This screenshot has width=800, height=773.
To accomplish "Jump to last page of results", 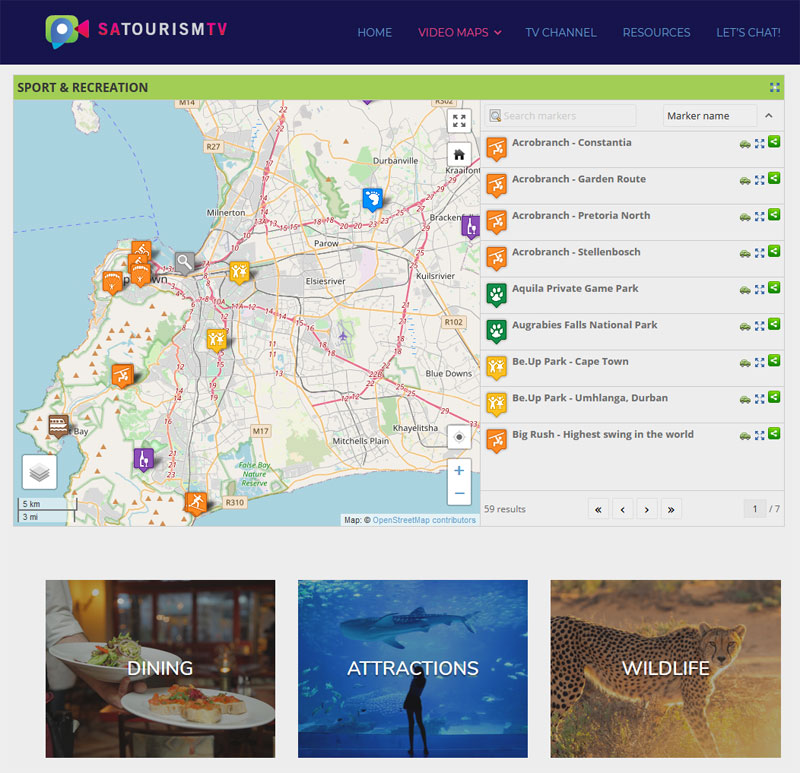I will [671, 509].
